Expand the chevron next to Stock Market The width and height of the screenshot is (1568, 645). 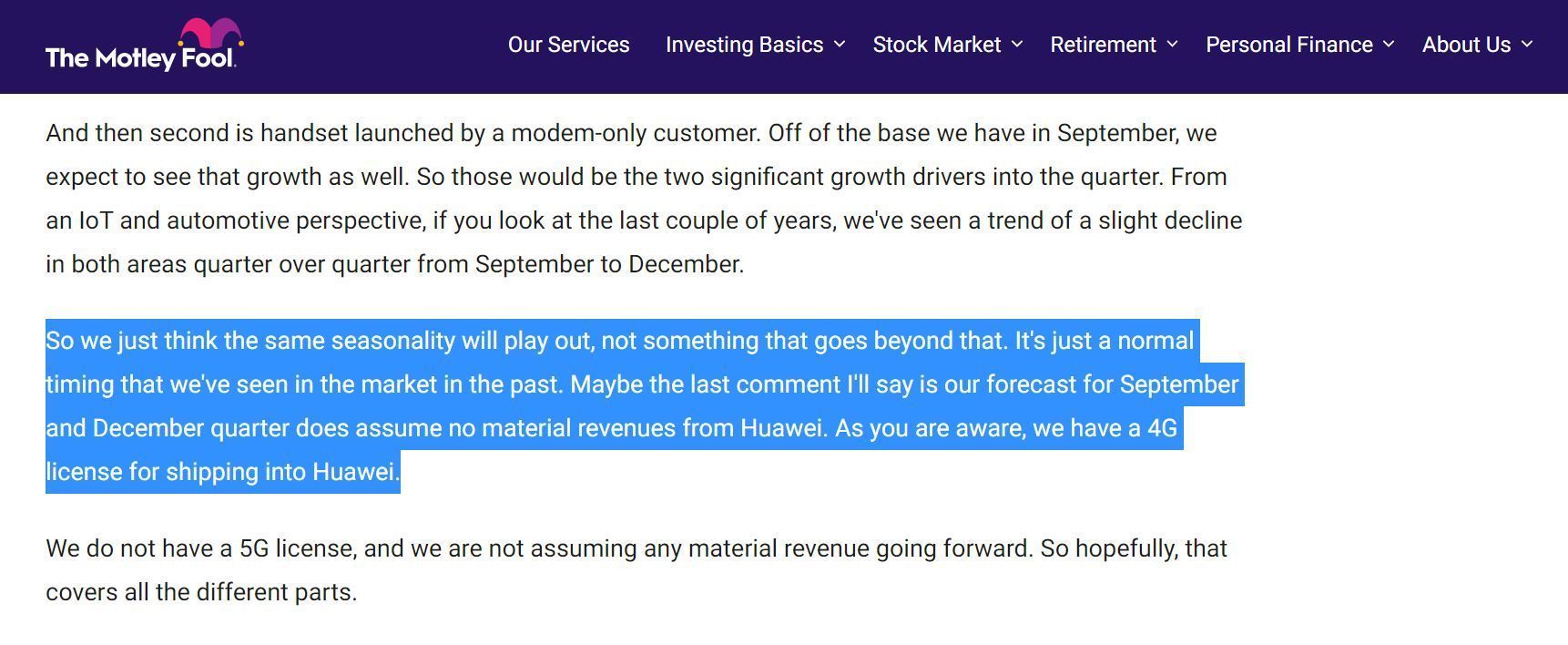pyautogui.click(x=1017, y=44)
